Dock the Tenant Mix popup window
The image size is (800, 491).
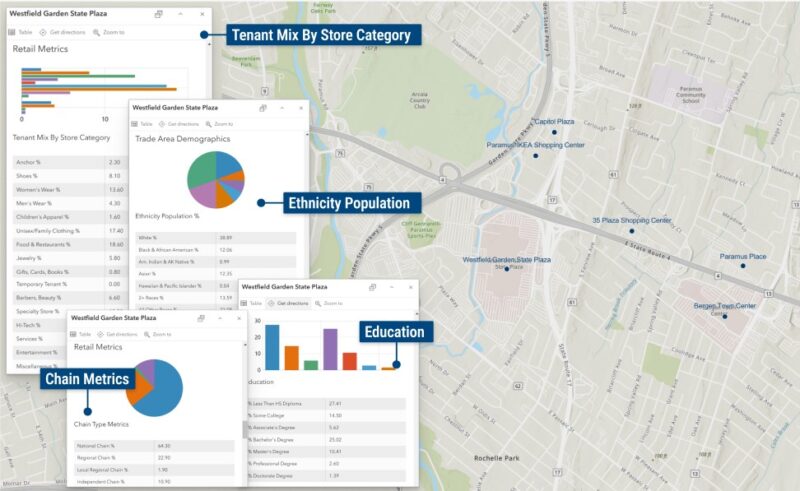[159, 15]
